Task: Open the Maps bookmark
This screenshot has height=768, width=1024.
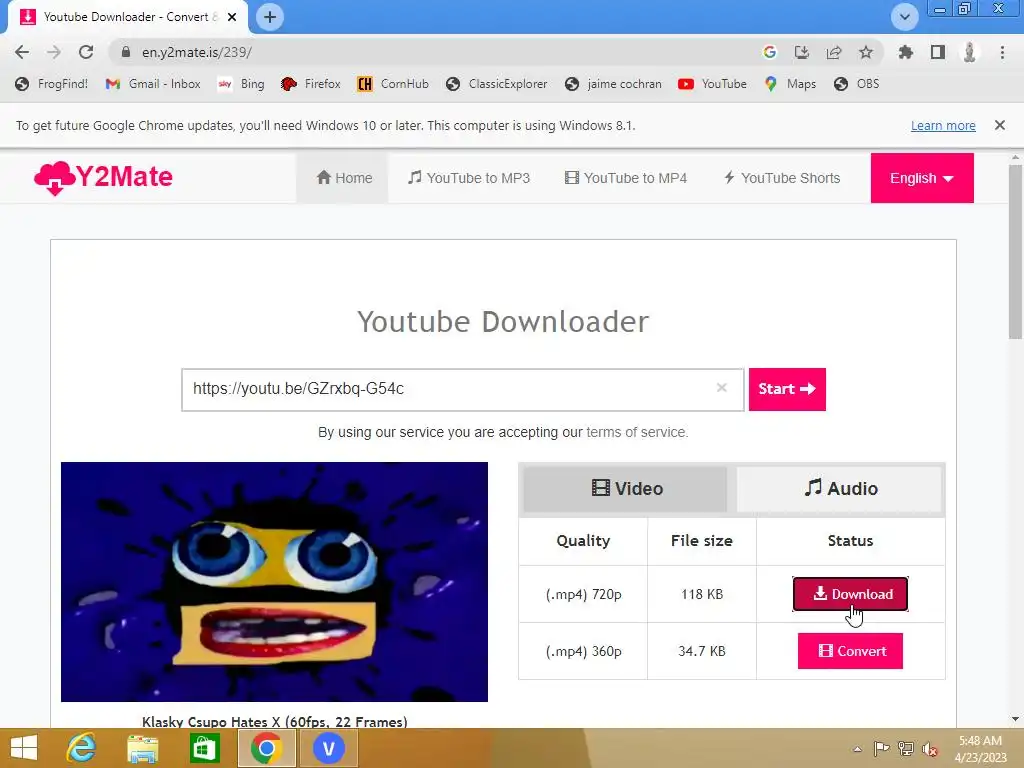Action: 790,84
